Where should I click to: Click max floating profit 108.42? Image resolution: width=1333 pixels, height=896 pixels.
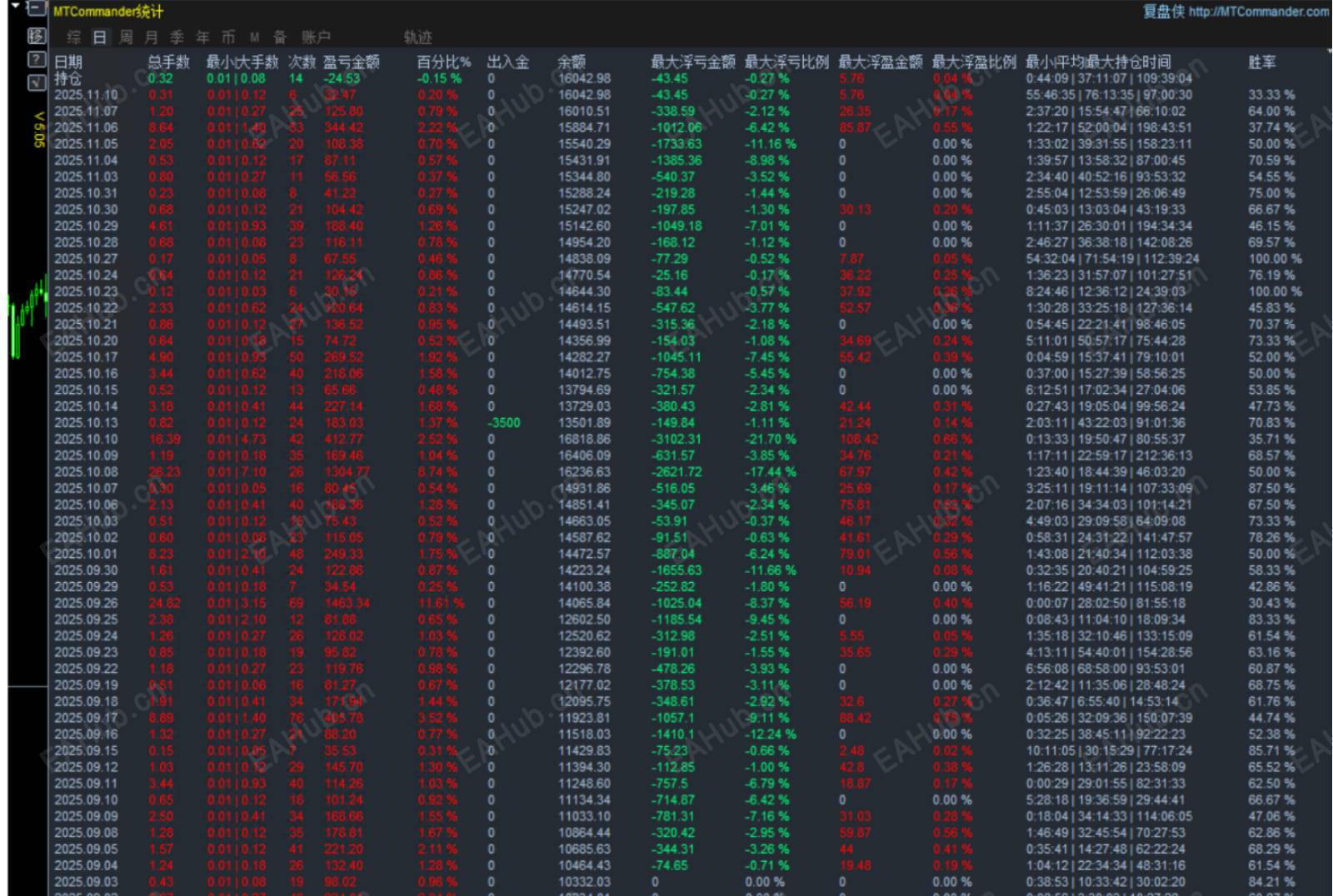point(859,439)
